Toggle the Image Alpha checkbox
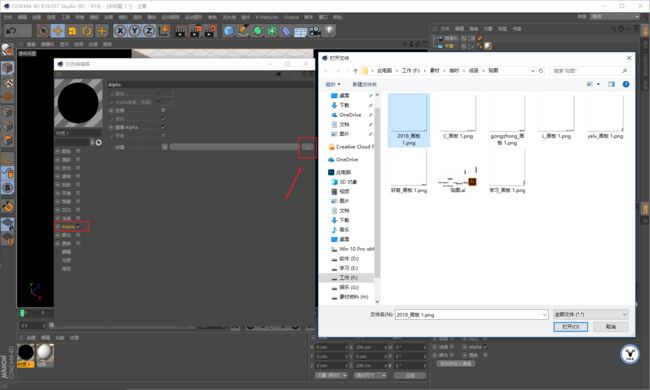Screen dimensions: 650x390 tap(163, 127)
